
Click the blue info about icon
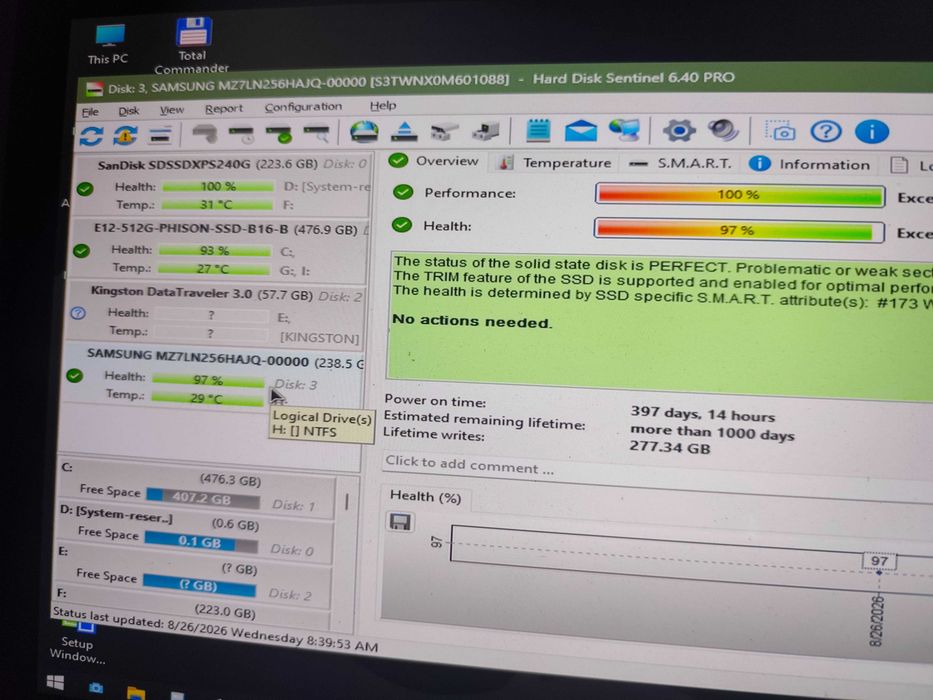(872, 132)
